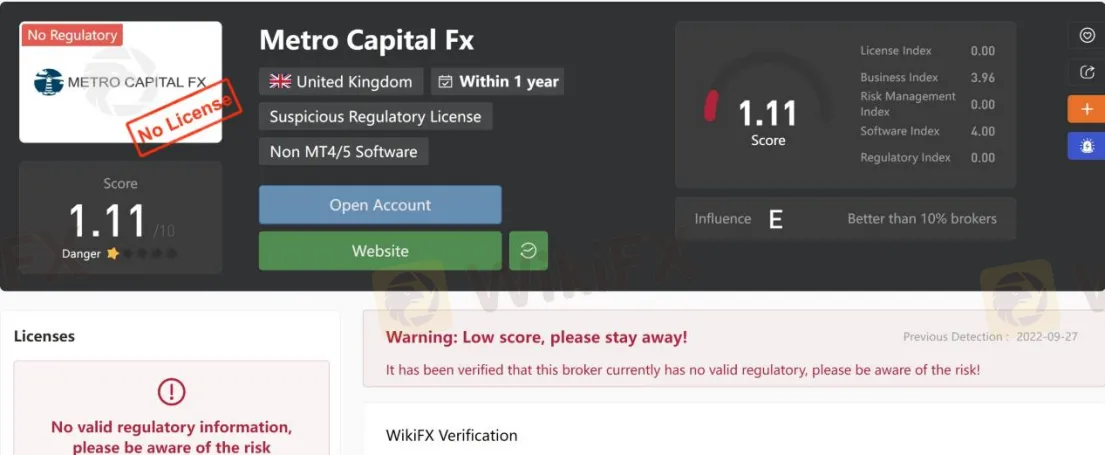Click the Metro Capital FX logo thumbnail

pyautogui.click(x=121, y=82)
